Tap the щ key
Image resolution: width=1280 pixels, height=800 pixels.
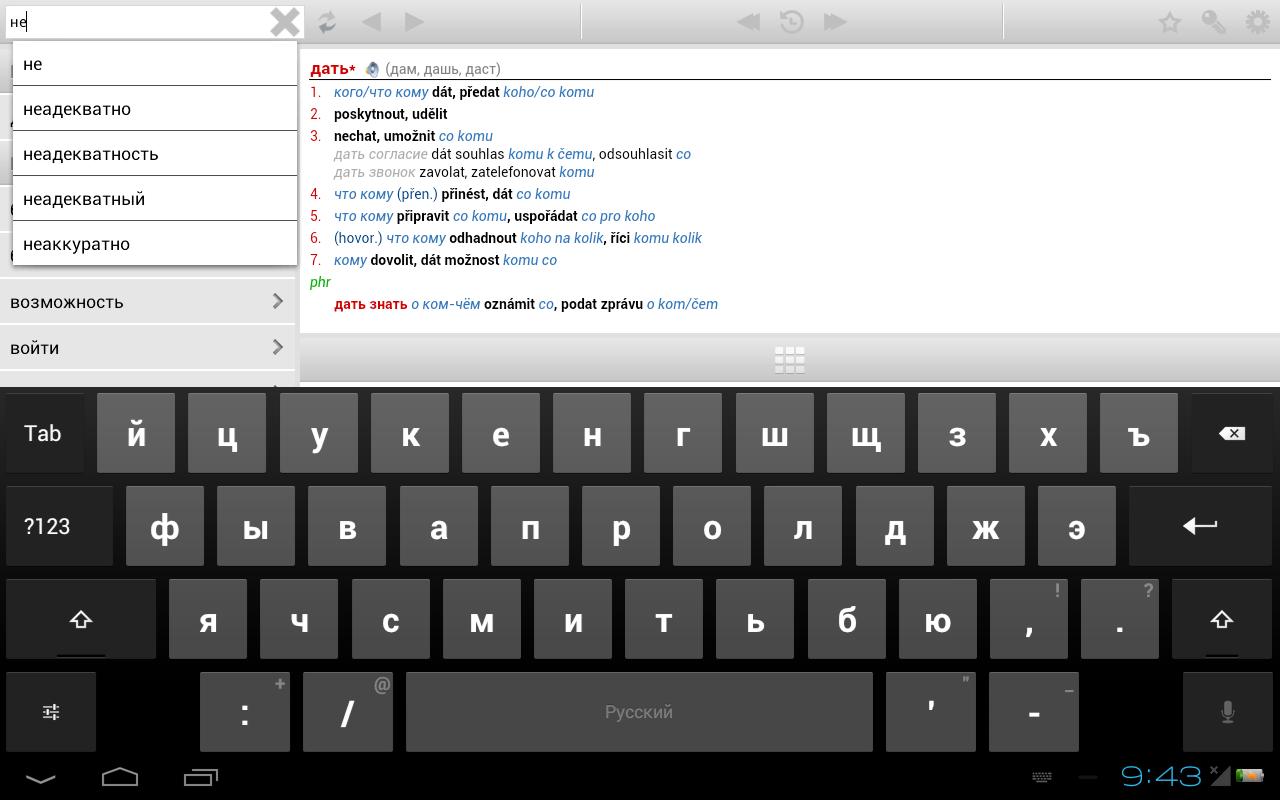[866, 433]
